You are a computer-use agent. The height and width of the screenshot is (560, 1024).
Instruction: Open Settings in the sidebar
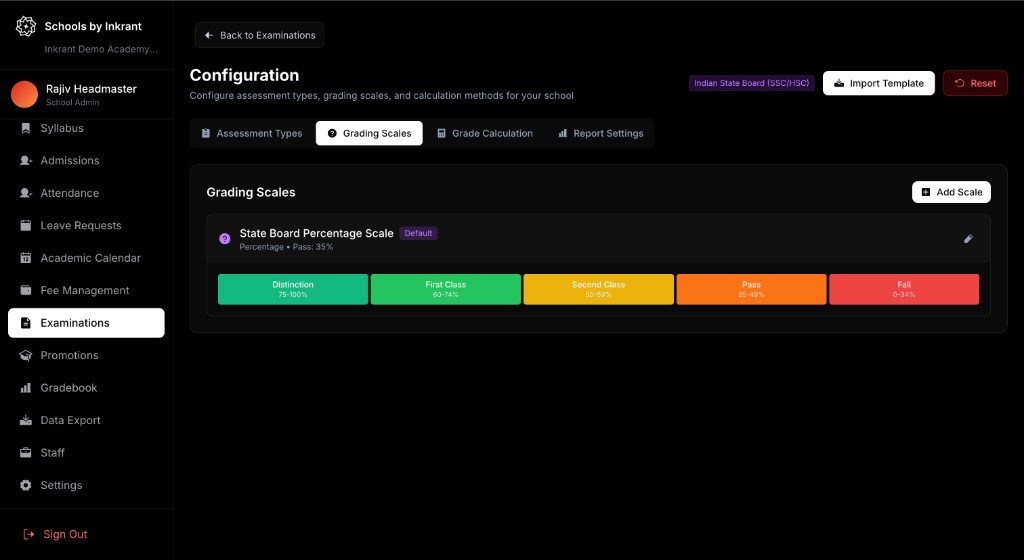coord(86,485)
